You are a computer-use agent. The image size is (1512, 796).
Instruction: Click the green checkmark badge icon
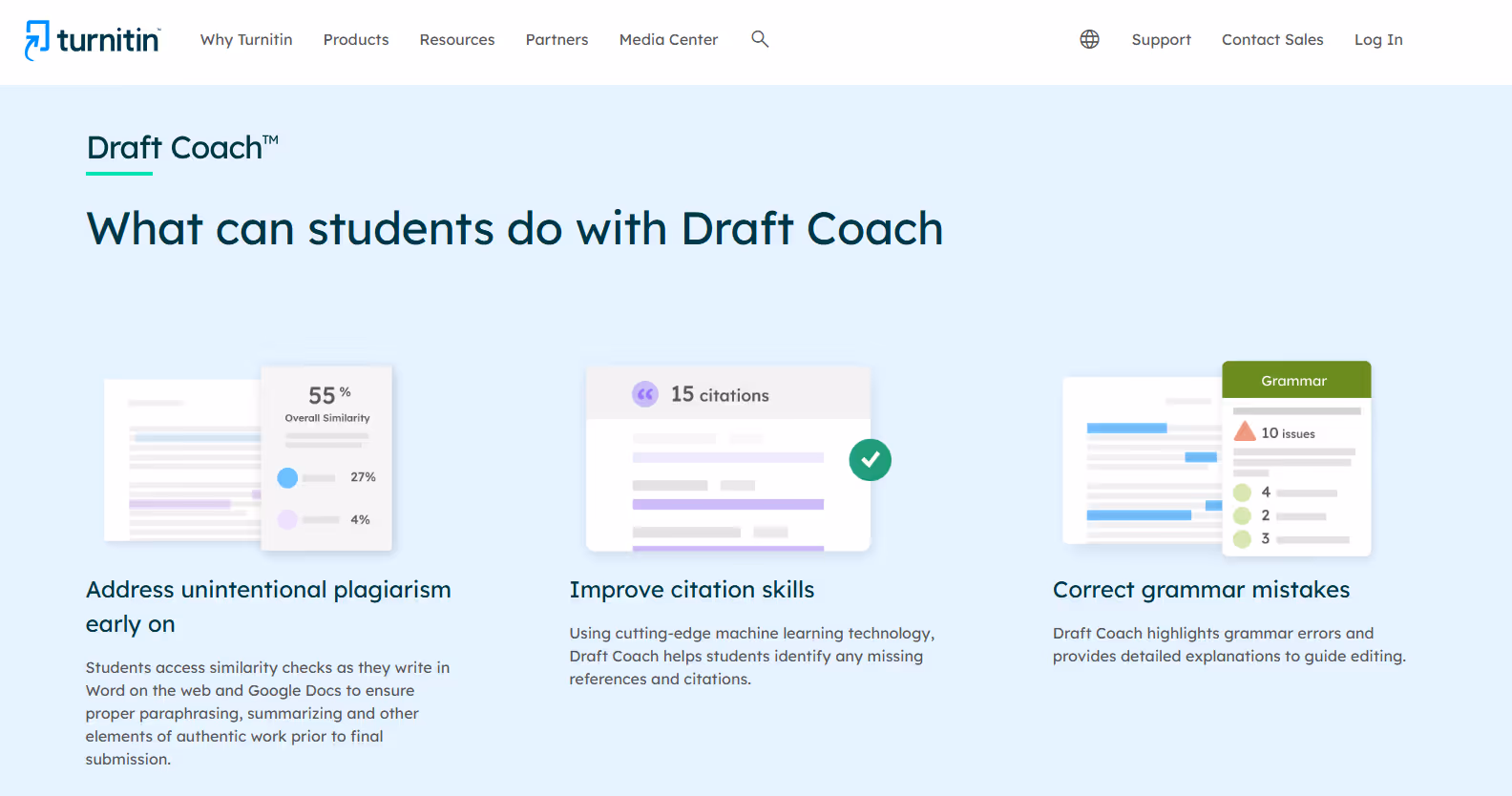click(x=871, y=460)
